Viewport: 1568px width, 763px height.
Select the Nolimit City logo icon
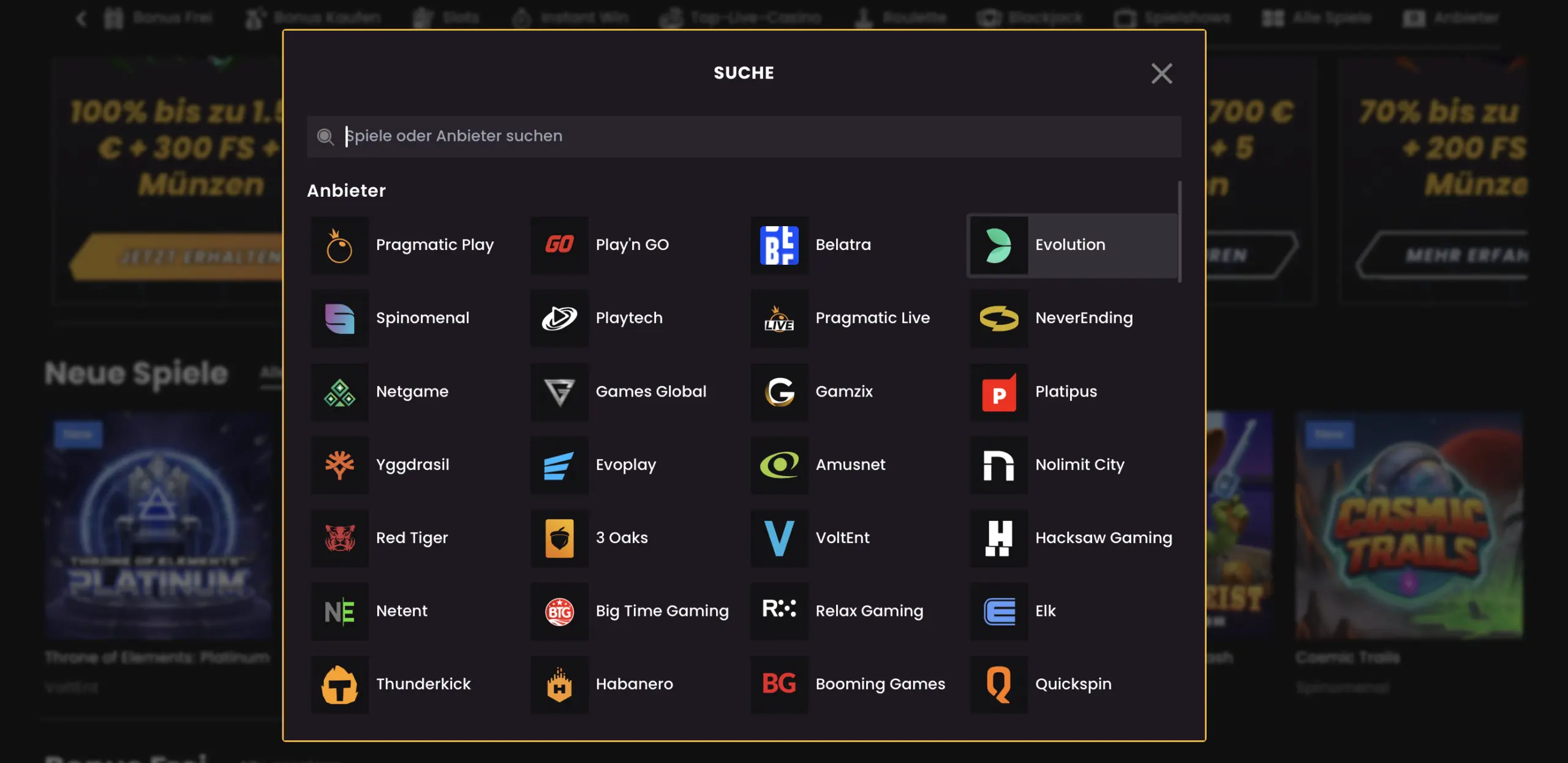coord(999,465)
